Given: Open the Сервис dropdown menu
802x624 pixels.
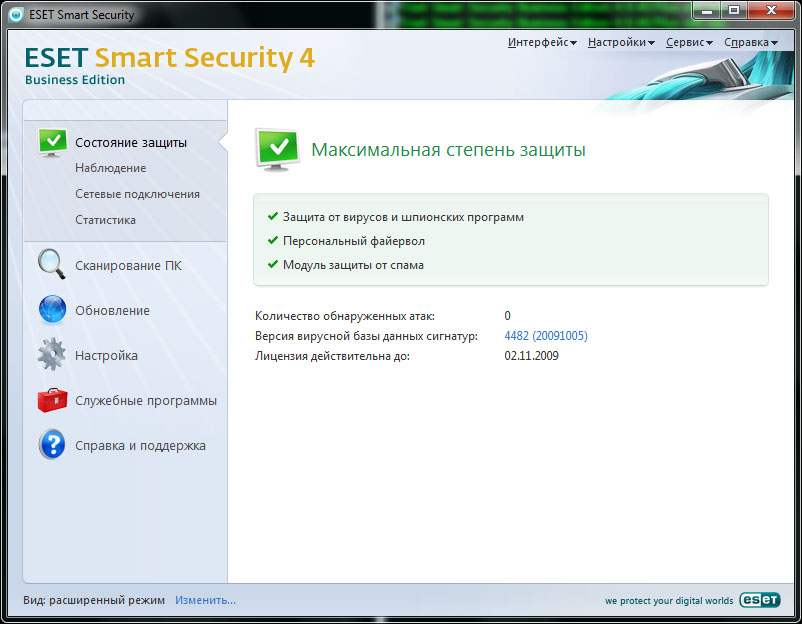Looking at the screenshot, I should click(x=688, y=43).
